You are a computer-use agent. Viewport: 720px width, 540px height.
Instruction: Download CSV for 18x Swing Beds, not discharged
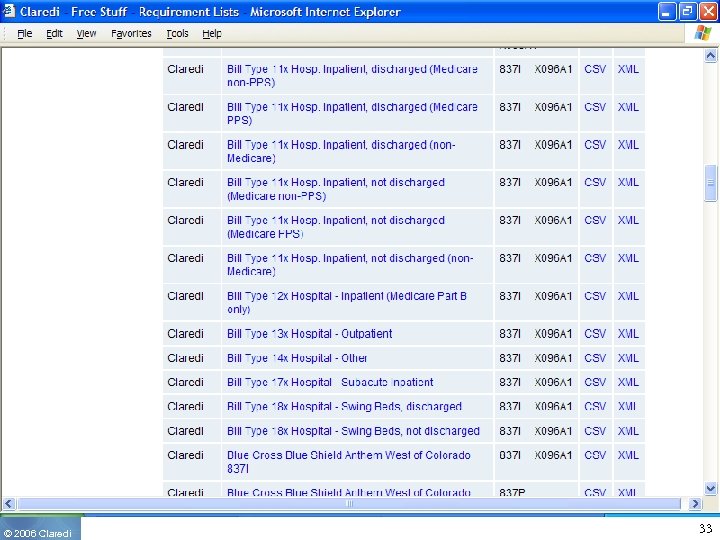tap(595, 431)
